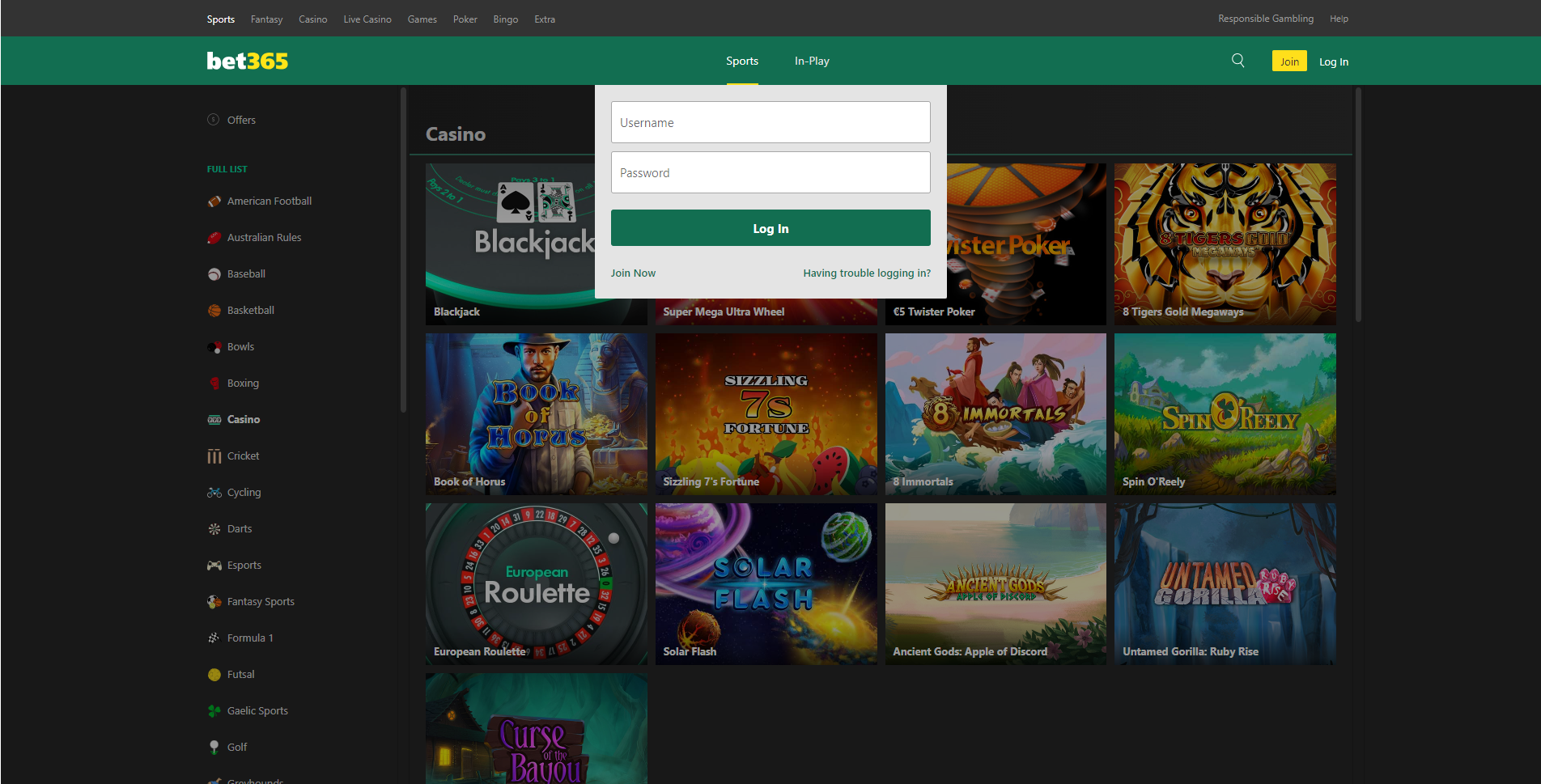Click the Offers icon in sidebar
This screenshot has height=784, width=1541.
[x=214, y=120]
